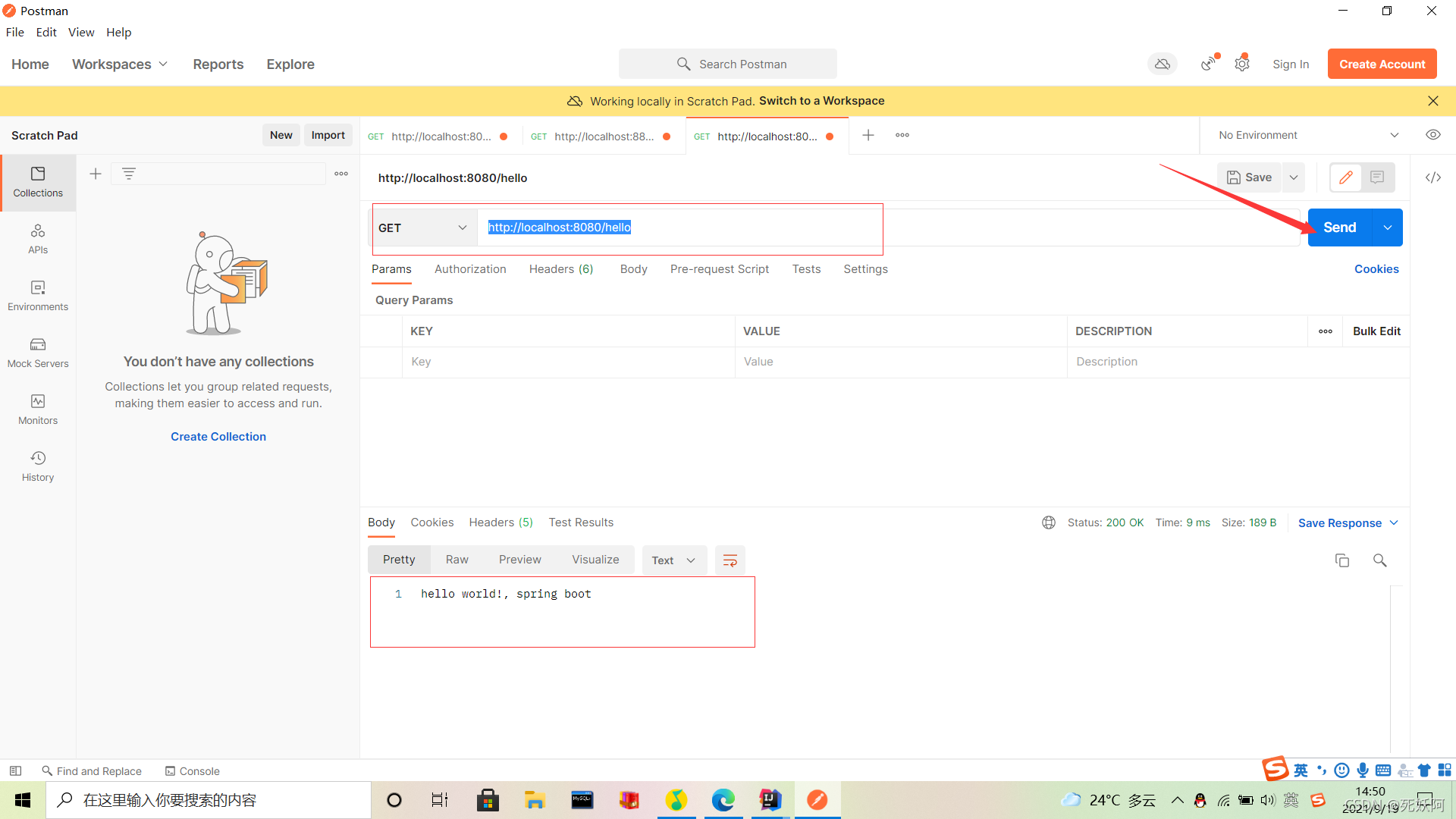
Task: Show the History panel
Action: click(37, 465)
